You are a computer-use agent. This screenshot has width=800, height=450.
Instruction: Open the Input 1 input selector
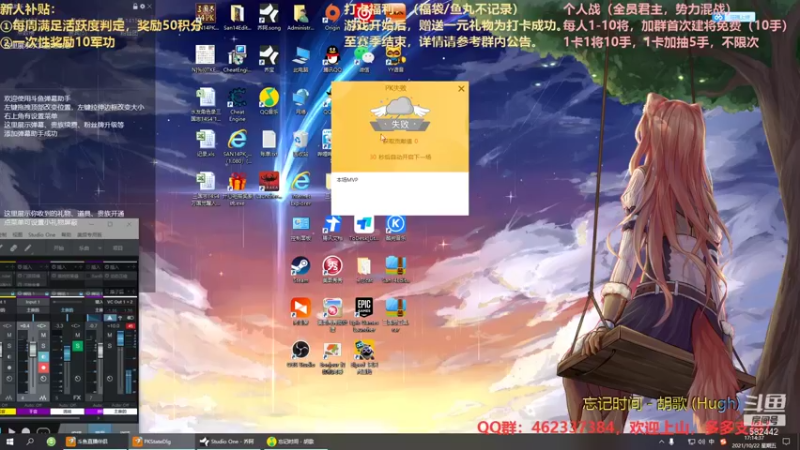[33, 302]
